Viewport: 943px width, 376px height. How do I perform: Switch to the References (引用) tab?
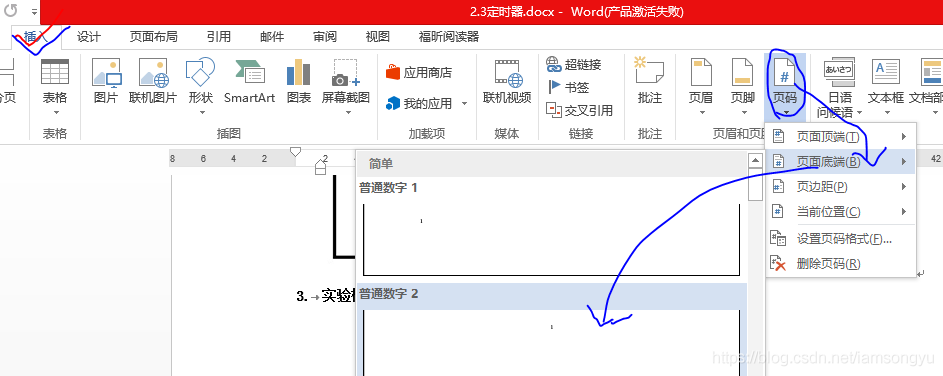point(218,37)
